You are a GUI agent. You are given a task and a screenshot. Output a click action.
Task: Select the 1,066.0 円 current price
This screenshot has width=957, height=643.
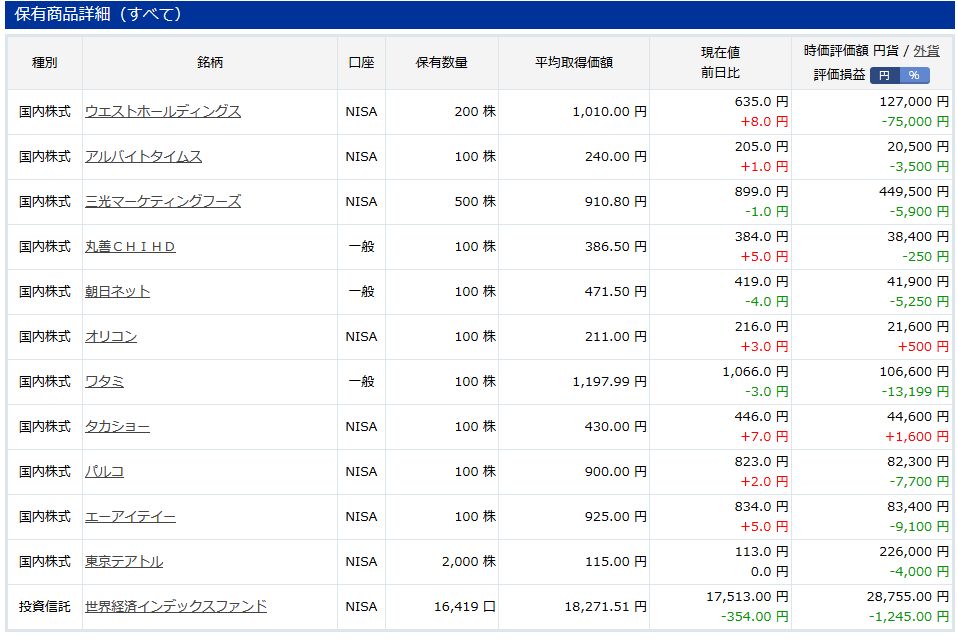pos(755,372)
